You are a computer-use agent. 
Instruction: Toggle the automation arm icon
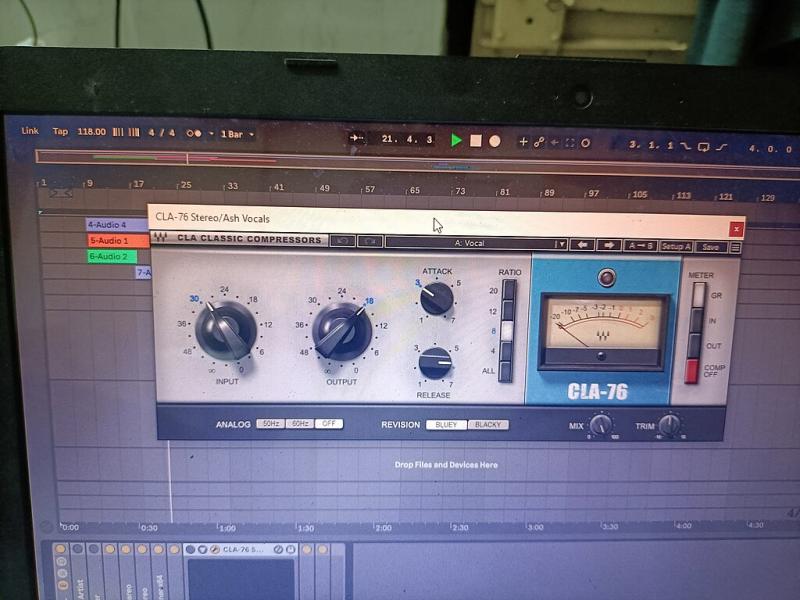coord(539,142)
